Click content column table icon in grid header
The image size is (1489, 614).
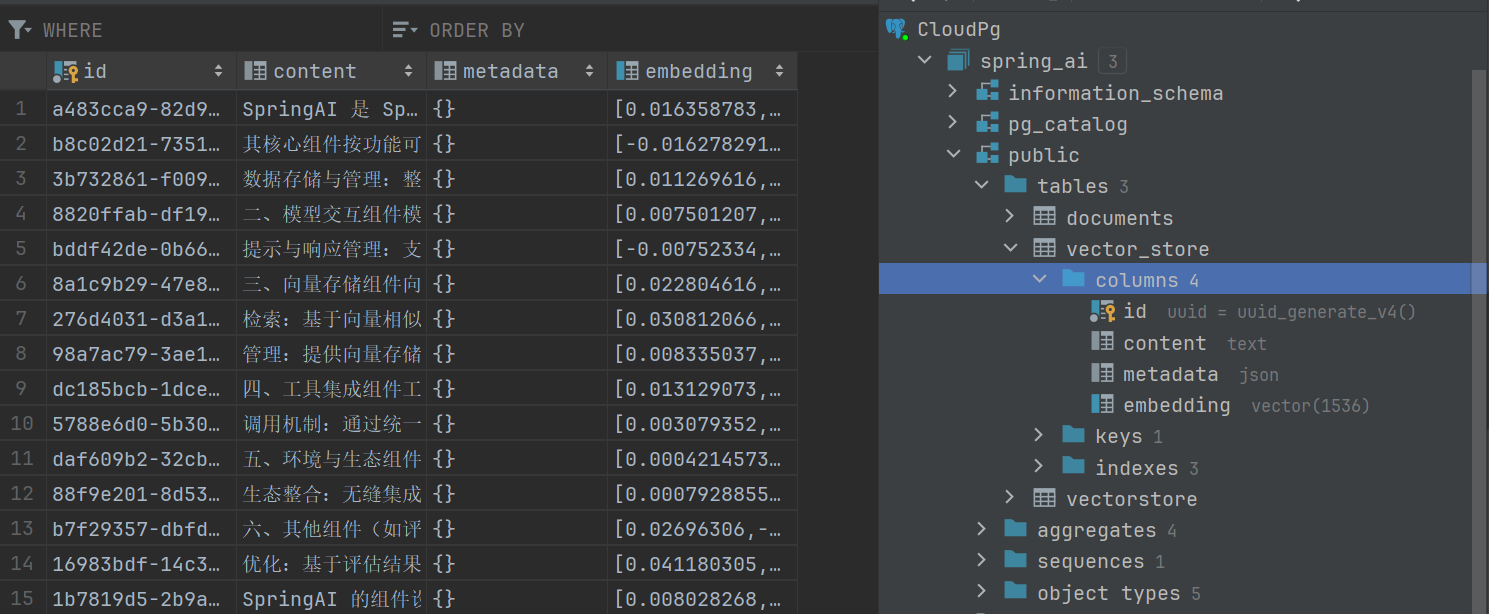[255, 71]
